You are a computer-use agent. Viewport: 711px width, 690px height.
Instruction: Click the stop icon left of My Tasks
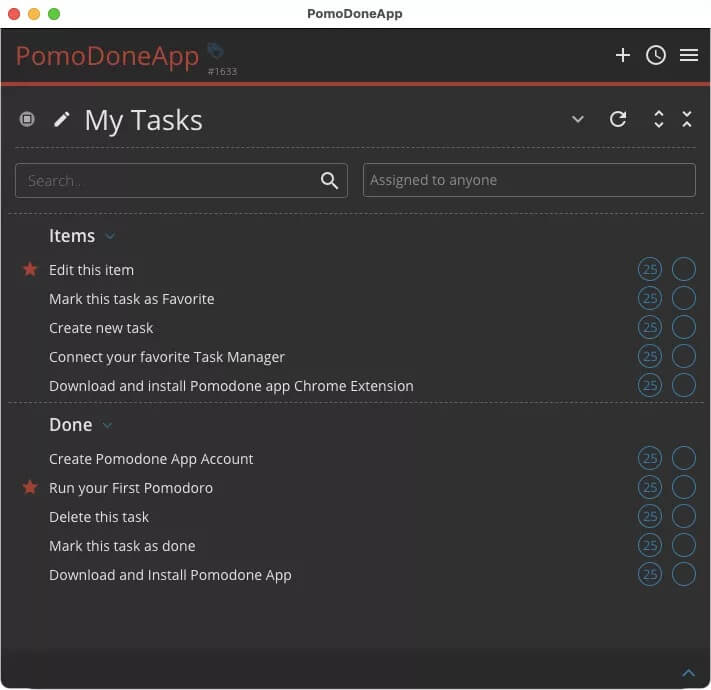(x=27, y=119)
